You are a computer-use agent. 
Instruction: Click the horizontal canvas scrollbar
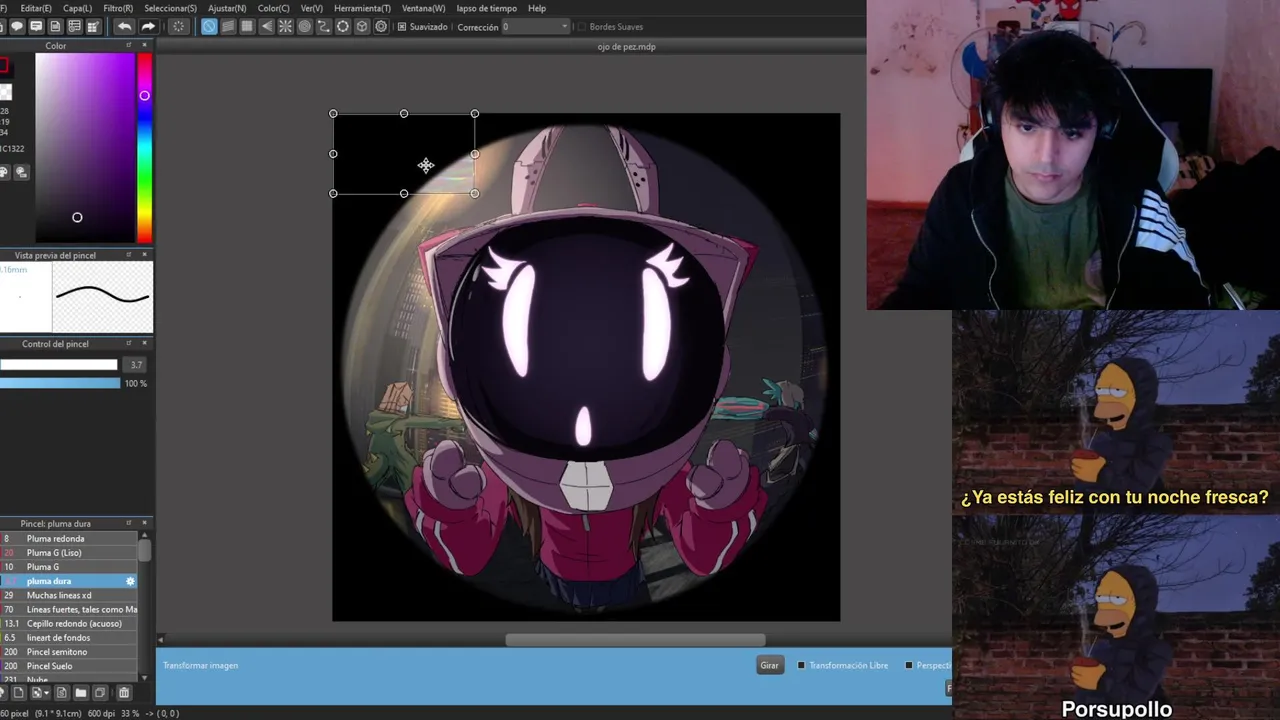coord(636,640)
